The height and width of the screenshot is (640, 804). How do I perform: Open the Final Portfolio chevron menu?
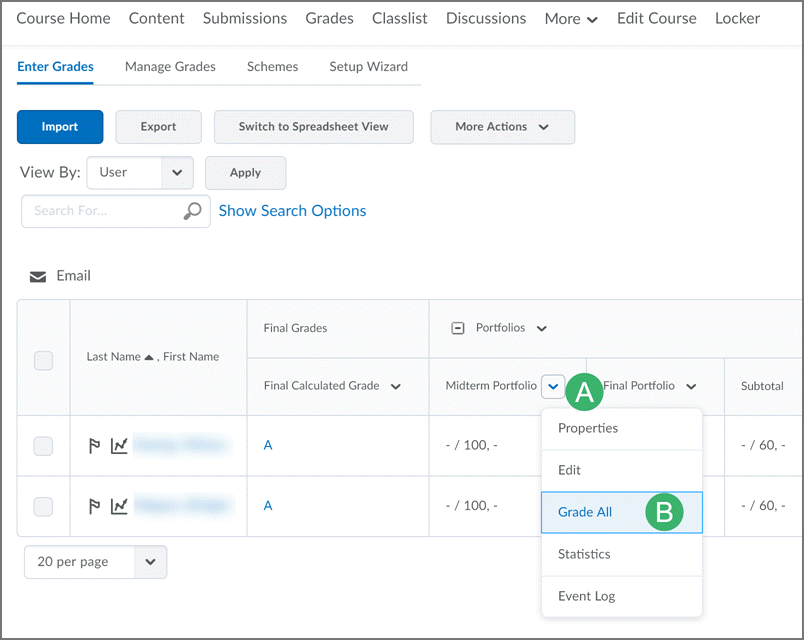click(x=691, y=386)
